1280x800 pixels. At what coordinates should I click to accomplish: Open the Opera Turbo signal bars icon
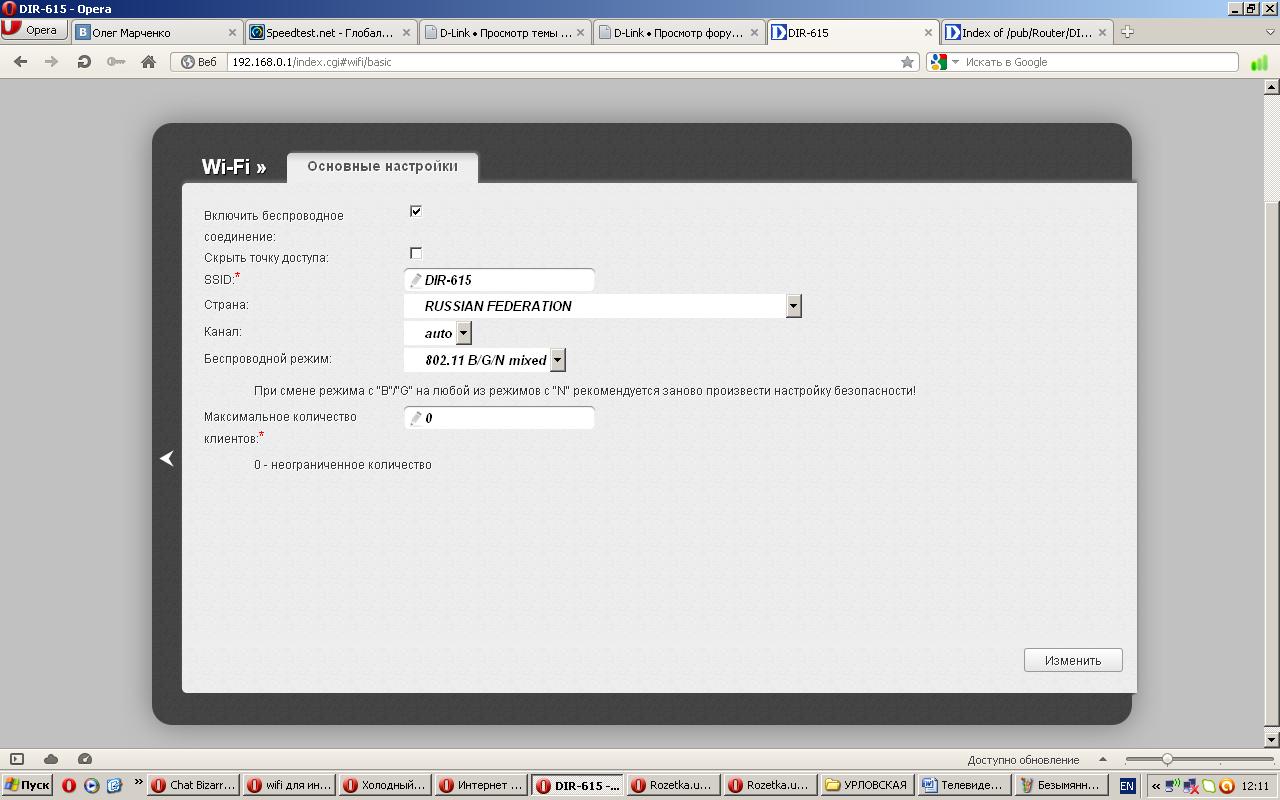click(x=1259, y=62)
